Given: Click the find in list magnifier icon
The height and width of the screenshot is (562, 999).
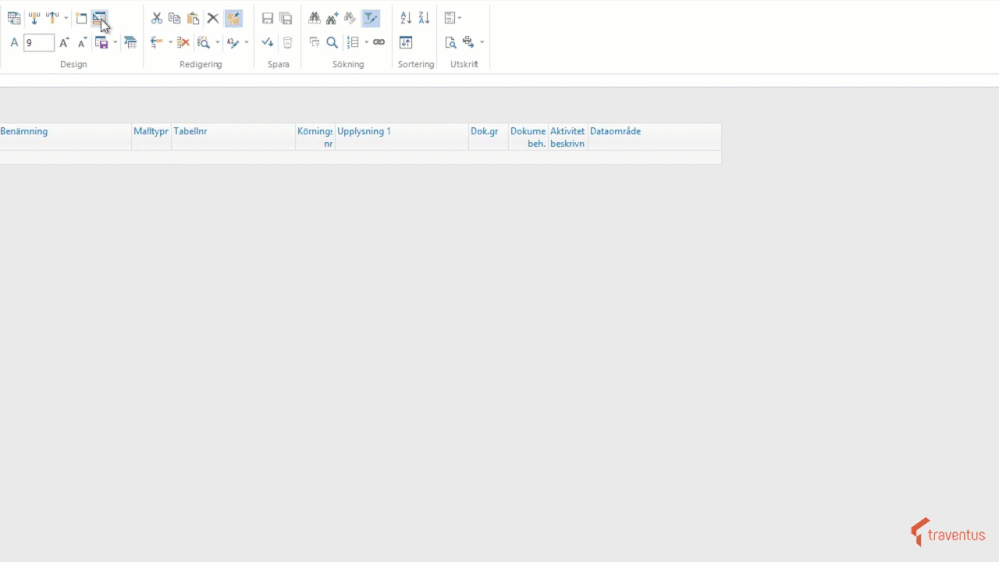Looking at the screenshot, I should pyautogui.click(x=203, y=43).
